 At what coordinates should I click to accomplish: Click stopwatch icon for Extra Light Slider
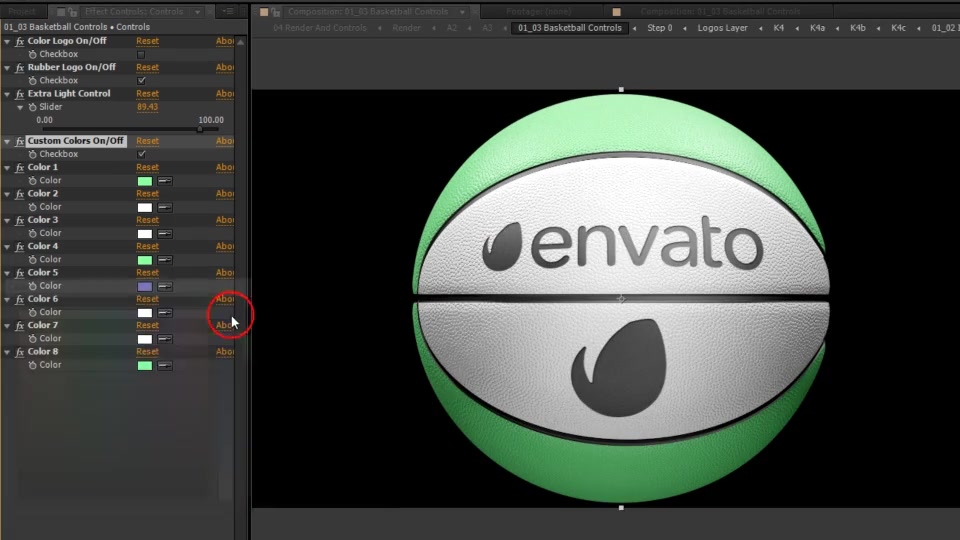[x=32, y=107]
